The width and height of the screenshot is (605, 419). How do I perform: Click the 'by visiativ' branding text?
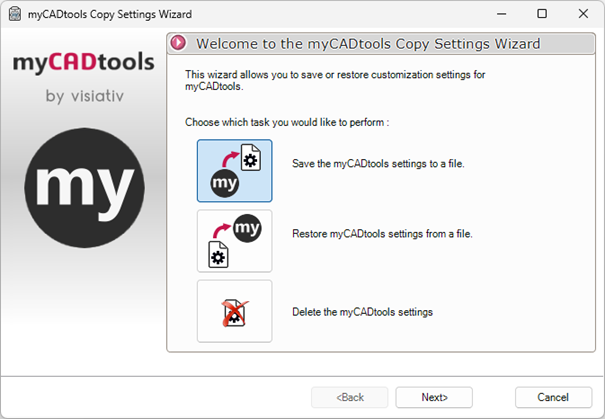point(84,97)
